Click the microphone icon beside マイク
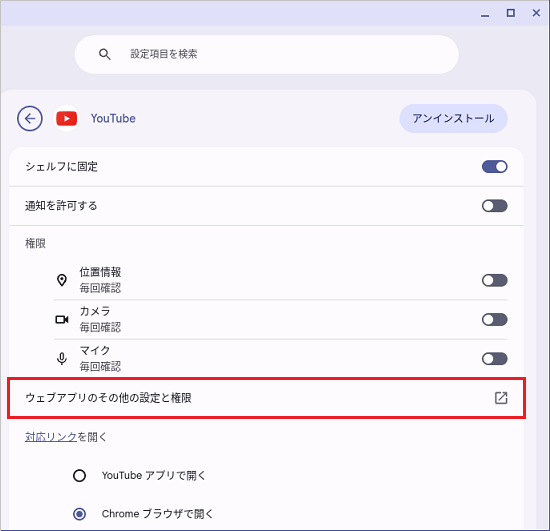The width and height of the screenshot is (550, 531). 62,358
